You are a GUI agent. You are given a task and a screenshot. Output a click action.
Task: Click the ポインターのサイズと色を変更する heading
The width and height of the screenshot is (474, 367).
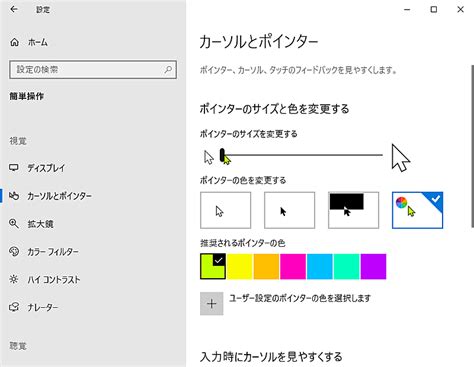pos(274,109)
